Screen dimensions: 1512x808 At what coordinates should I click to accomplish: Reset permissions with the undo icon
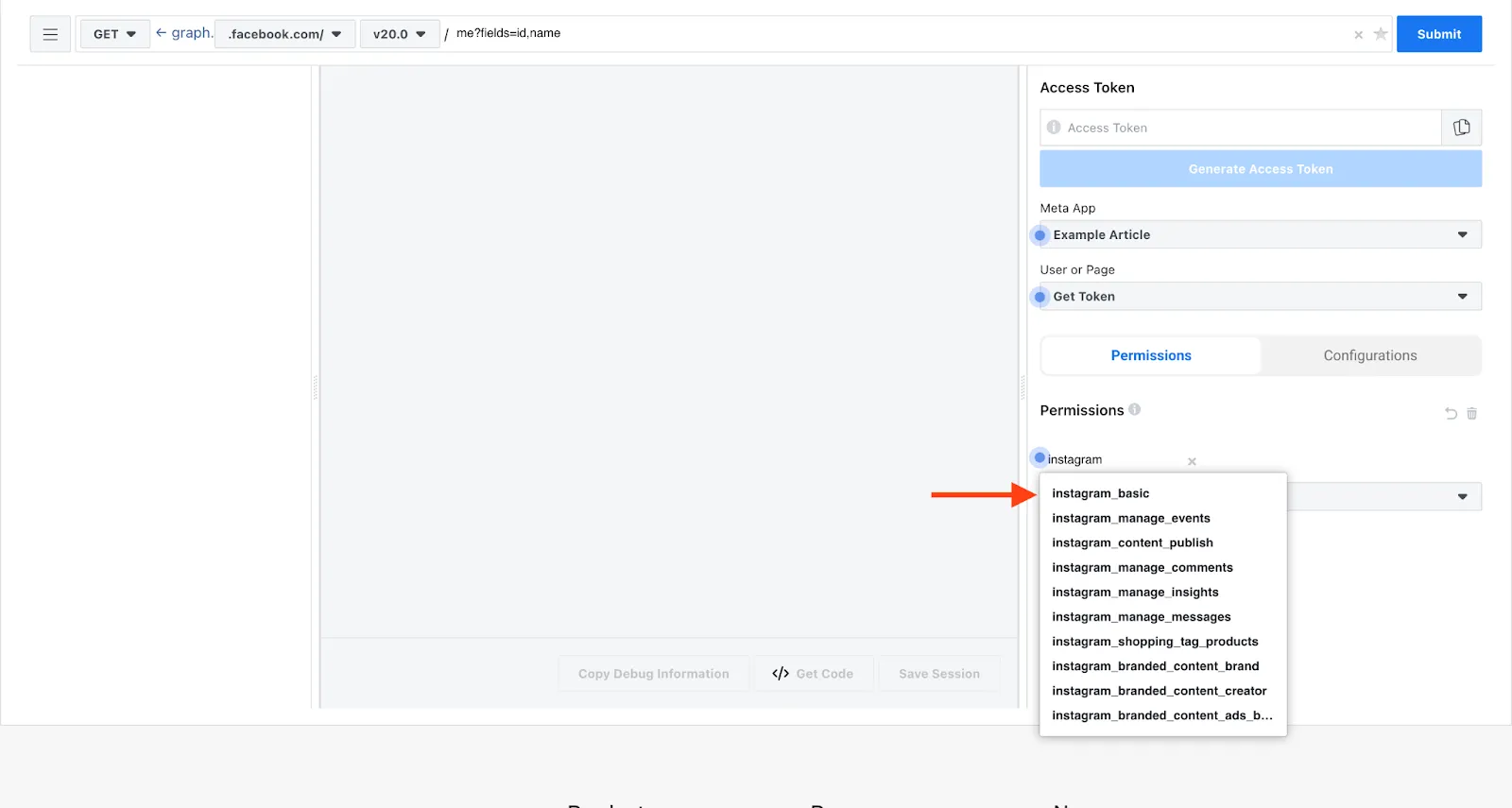(1451, 413)
